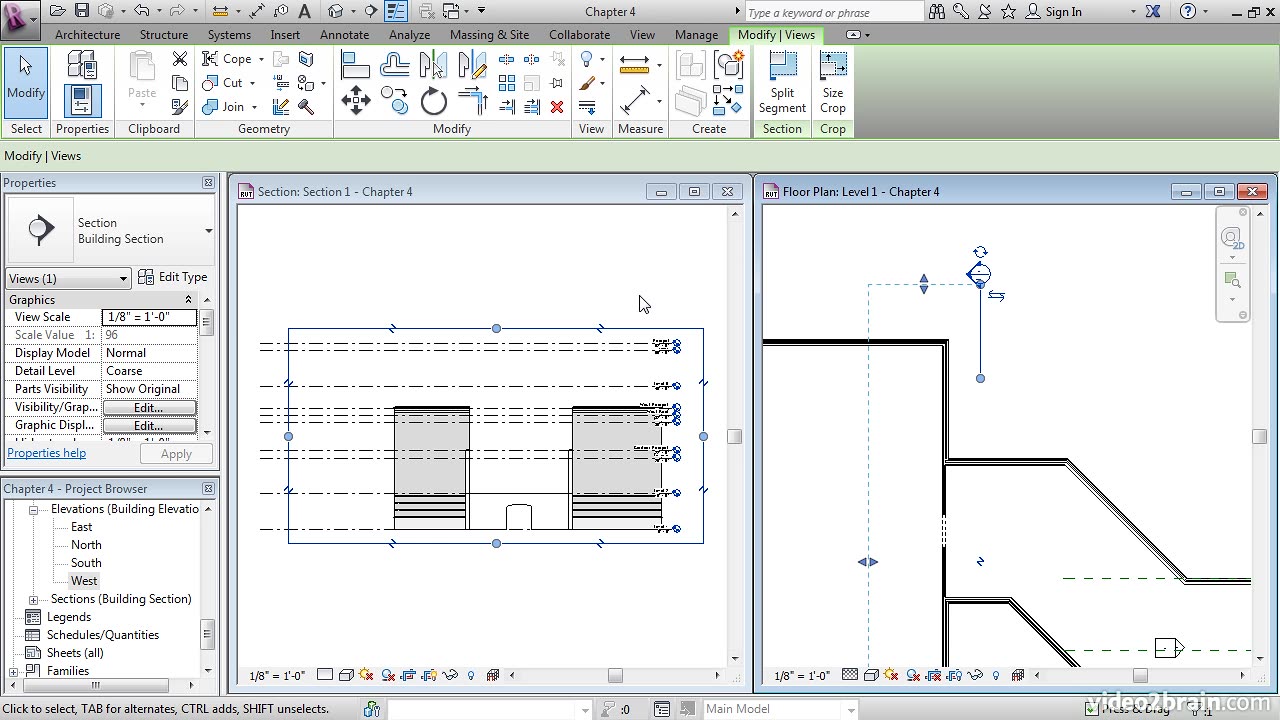Screen dimensions: 1280x720
Task: Open the View ribbon tab
Action: [x=642, y=34]
